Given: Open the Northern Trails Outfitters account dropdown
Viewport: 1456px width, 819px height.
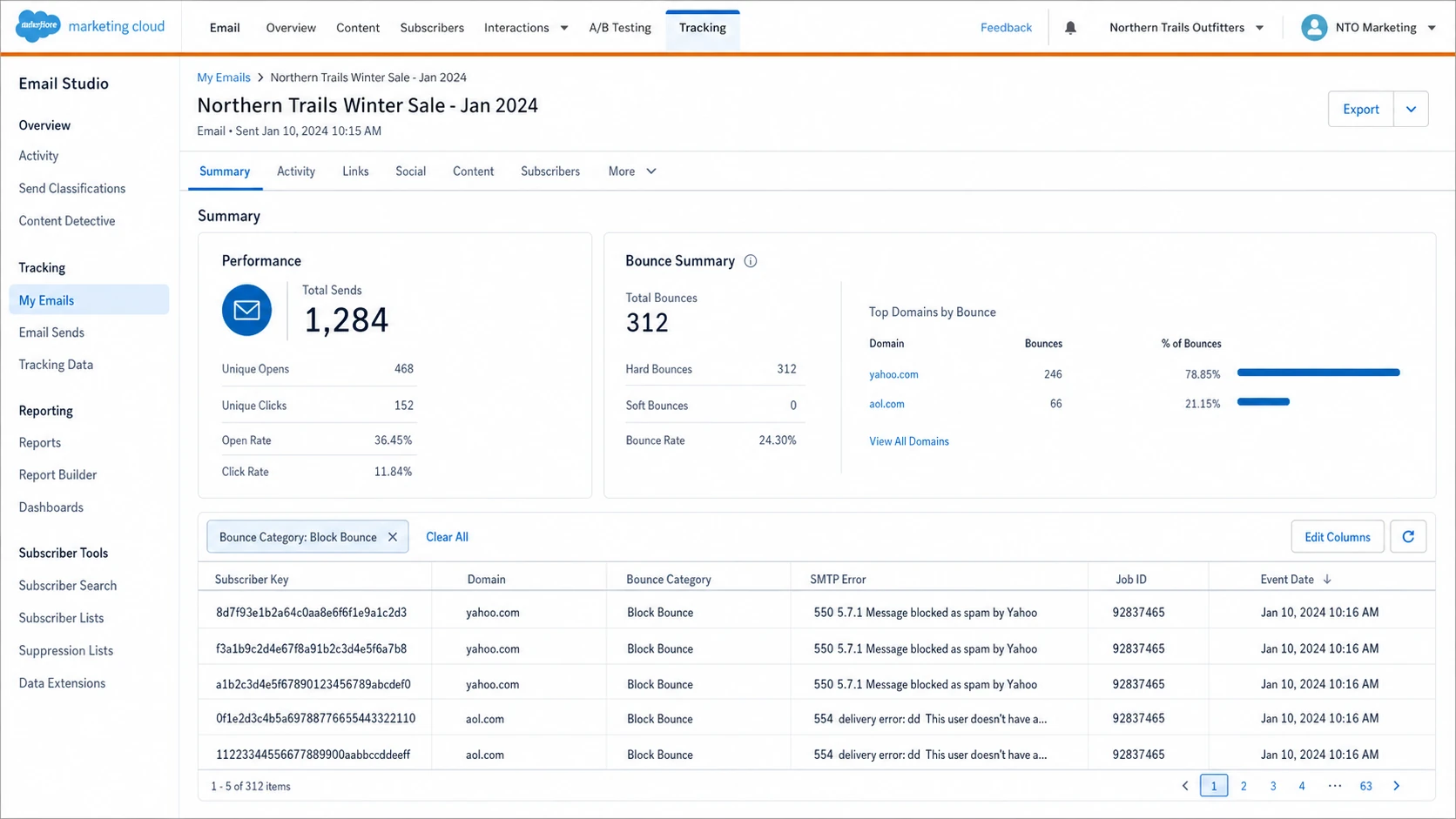Looking at the screenshot, I should tap(1259, 28).
